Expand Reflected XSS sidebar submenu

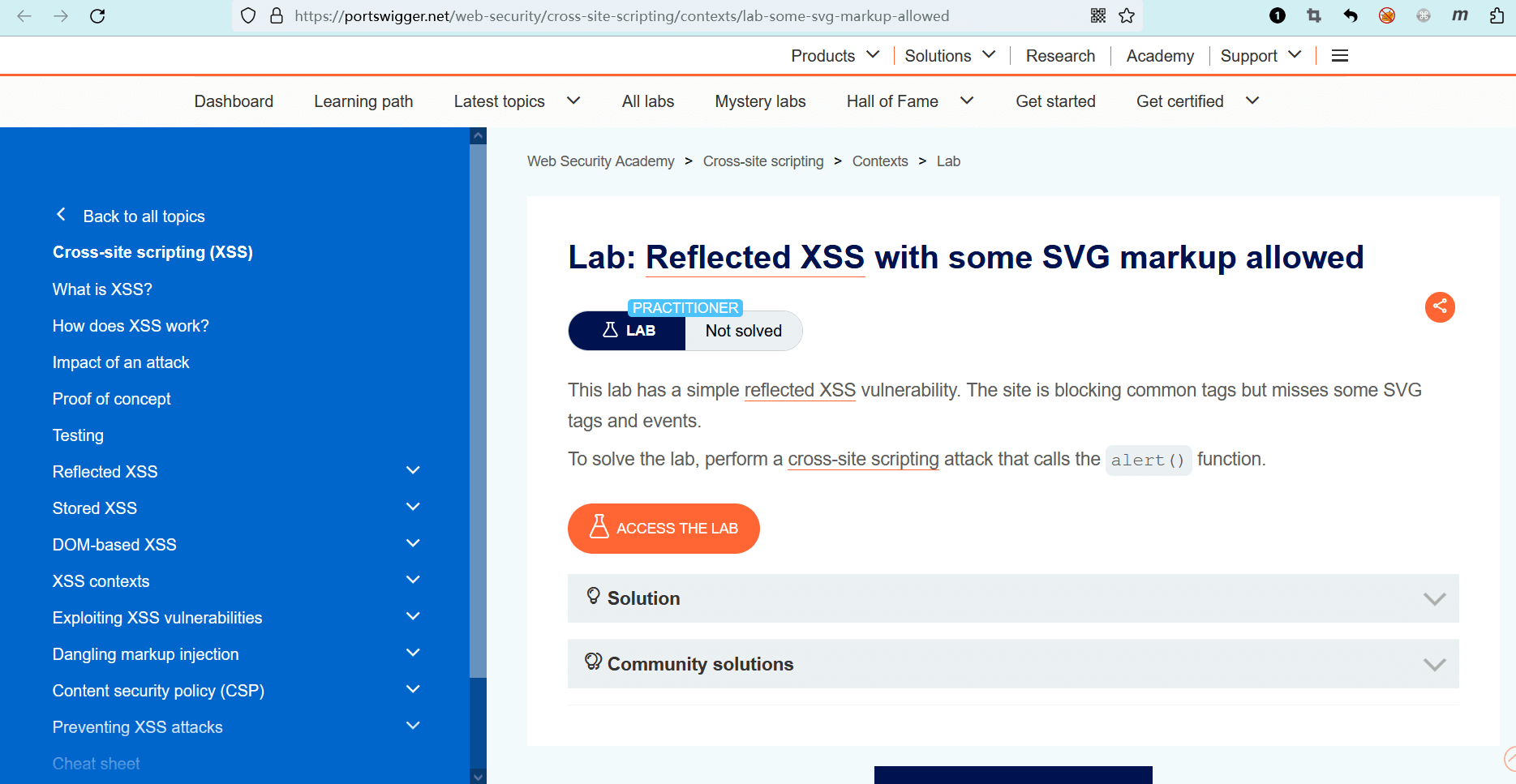(x=413, y=471)
